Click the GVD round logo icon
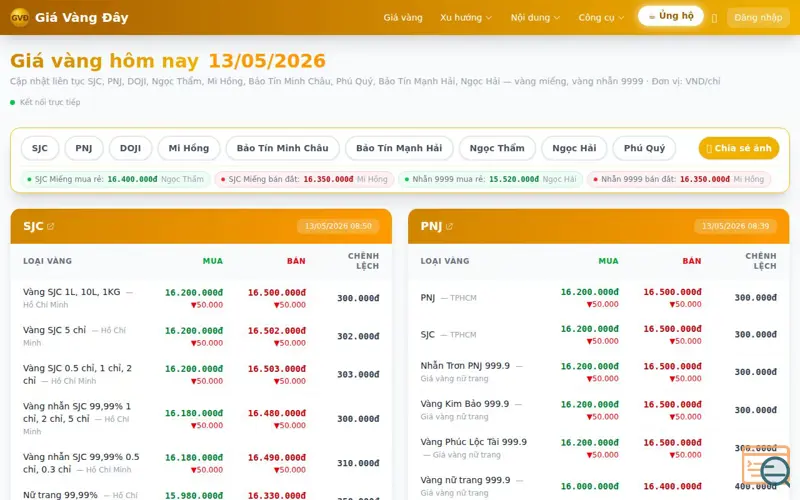The width and height of the screenshot is (800, 500). click(x=20, y=17)
